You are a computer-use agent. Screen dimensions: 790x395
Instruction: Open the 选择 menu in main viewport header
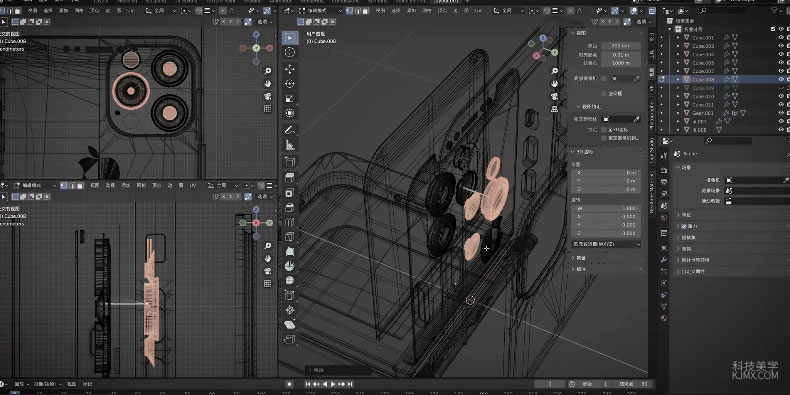396,11
